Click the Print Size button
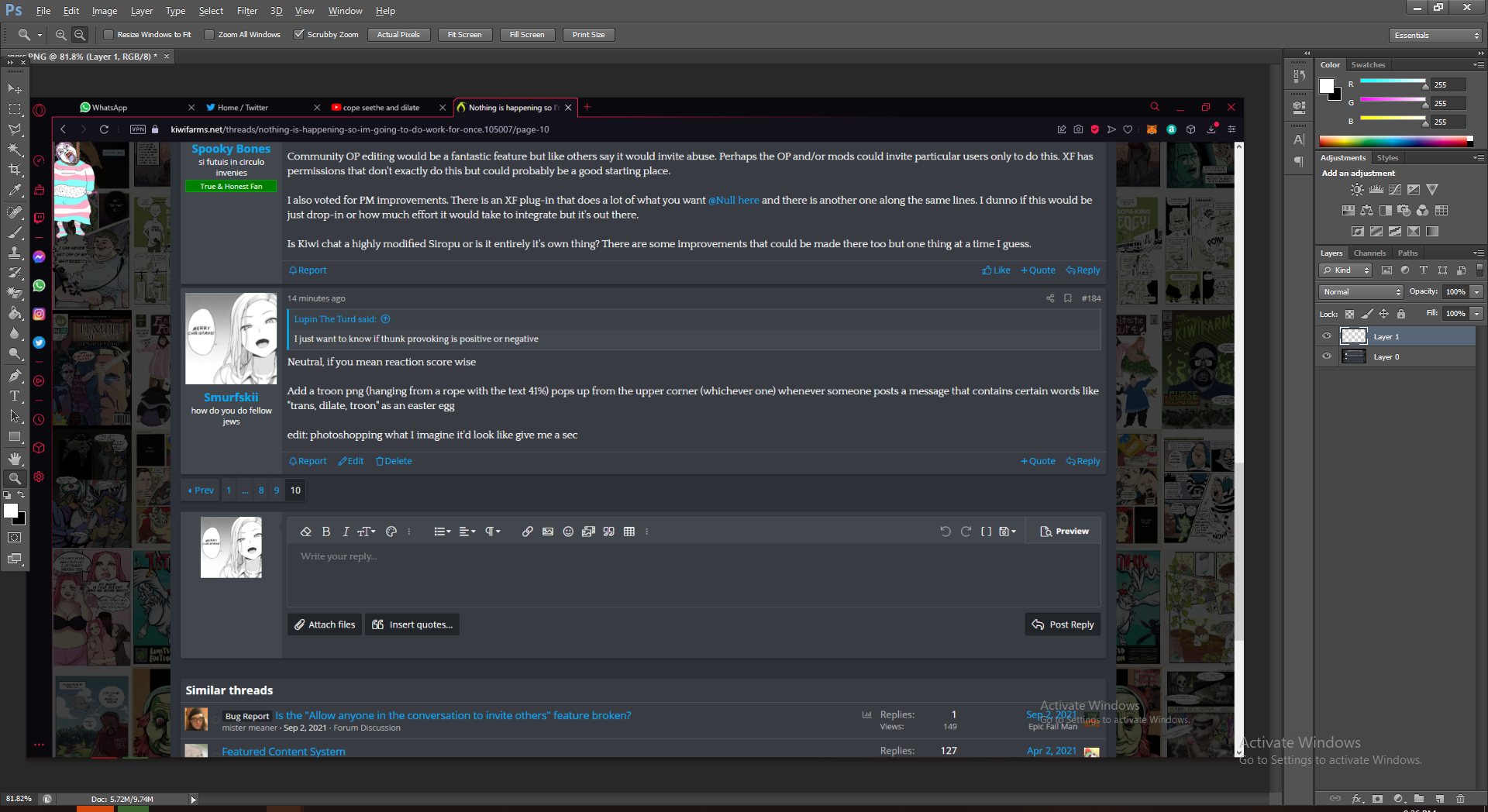The height and width of the screenshot is (812, 1488). tap(588, 35)
